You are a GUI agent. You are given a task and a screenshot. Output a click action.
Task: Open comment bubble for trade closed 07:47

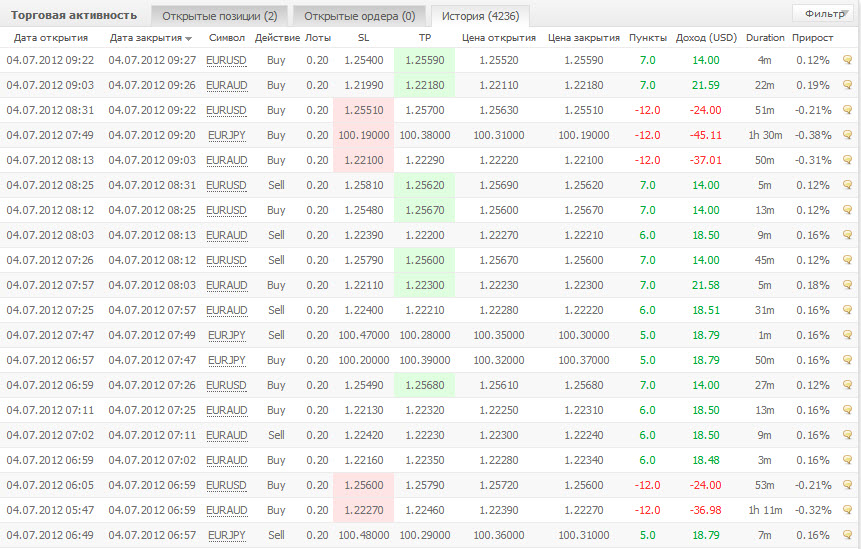847,360
